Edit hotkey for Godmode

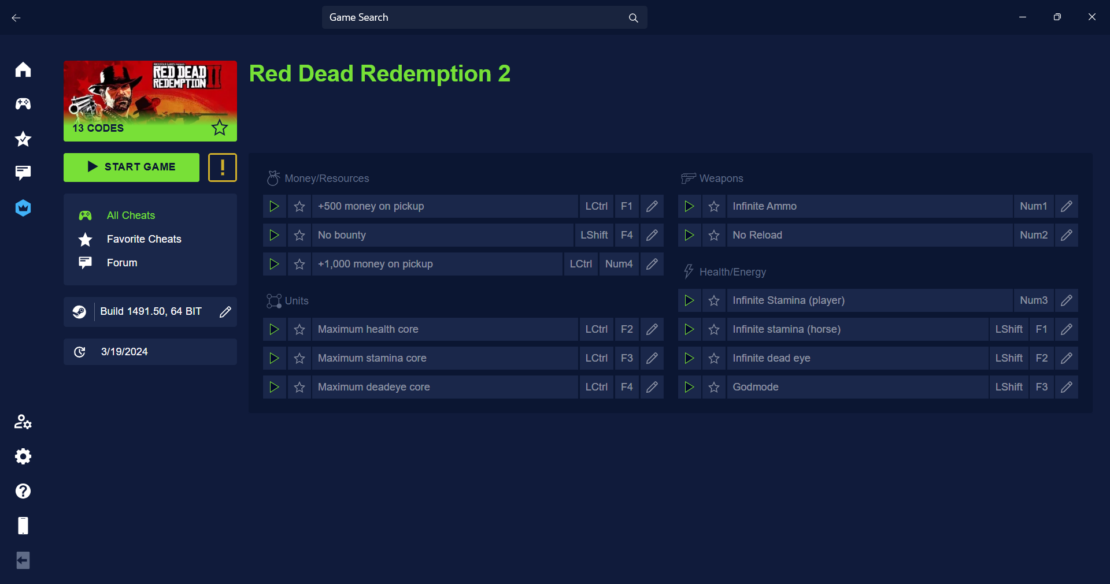tap(1067, 387)
